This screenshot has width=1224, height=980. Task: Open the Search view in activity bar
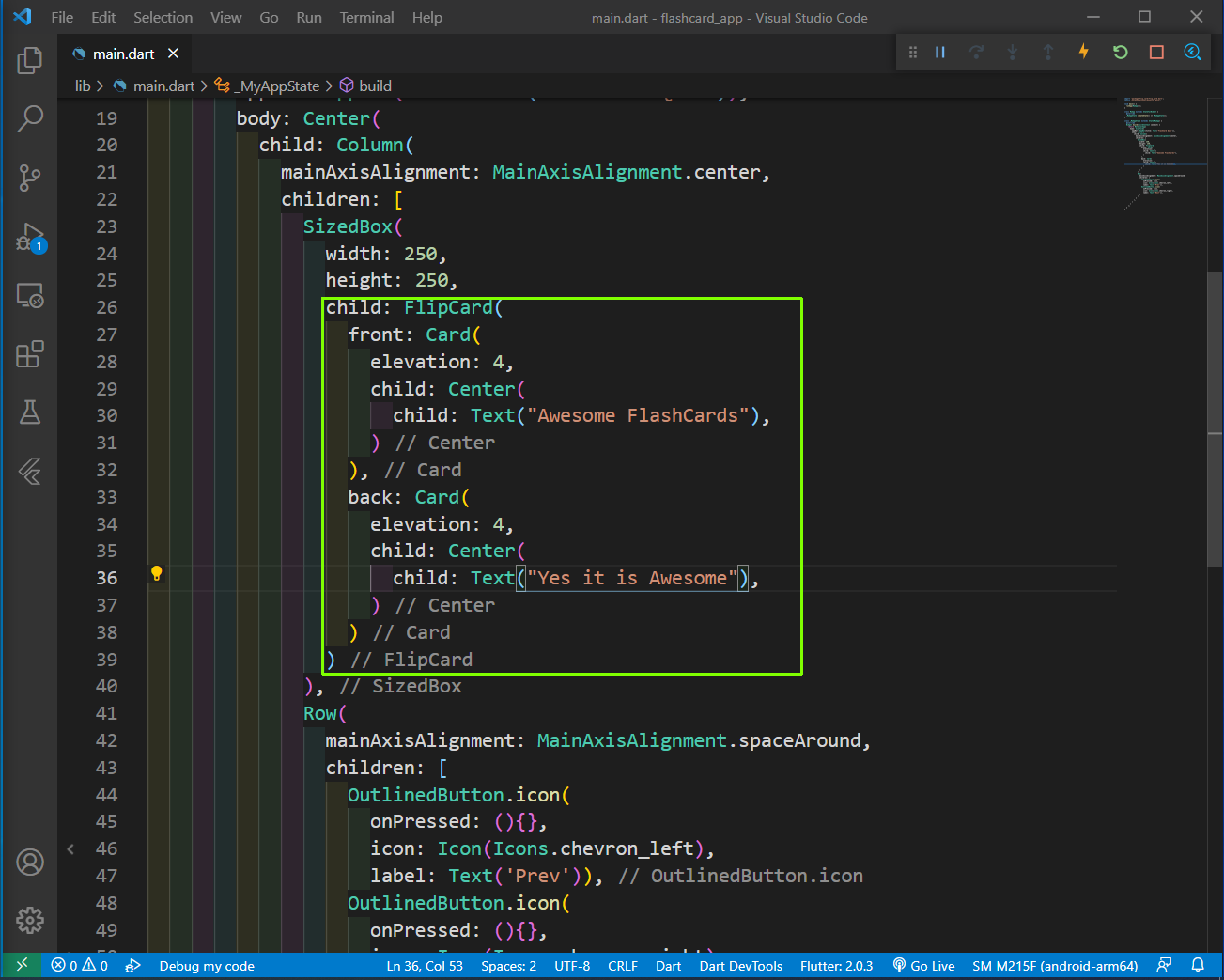30,118
